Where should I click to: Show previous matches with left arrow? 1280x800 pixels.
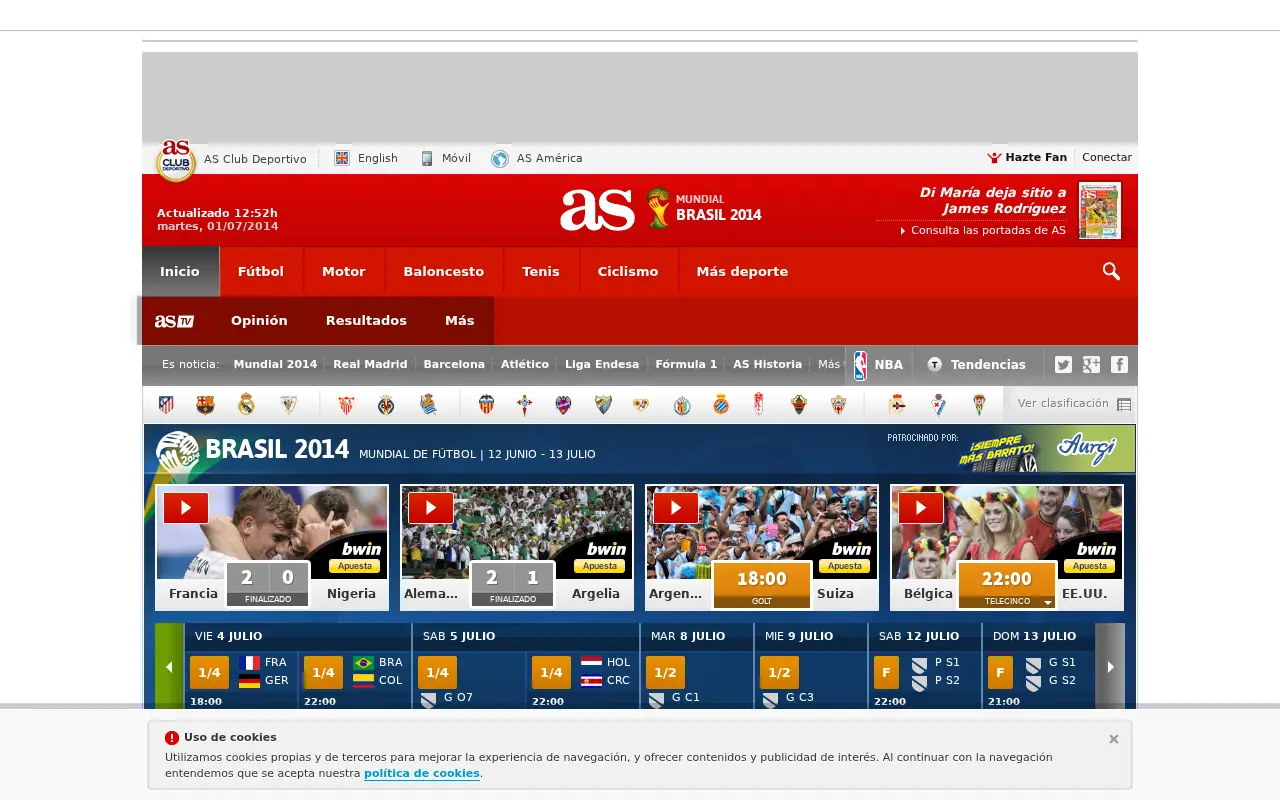tap(169, 667)
